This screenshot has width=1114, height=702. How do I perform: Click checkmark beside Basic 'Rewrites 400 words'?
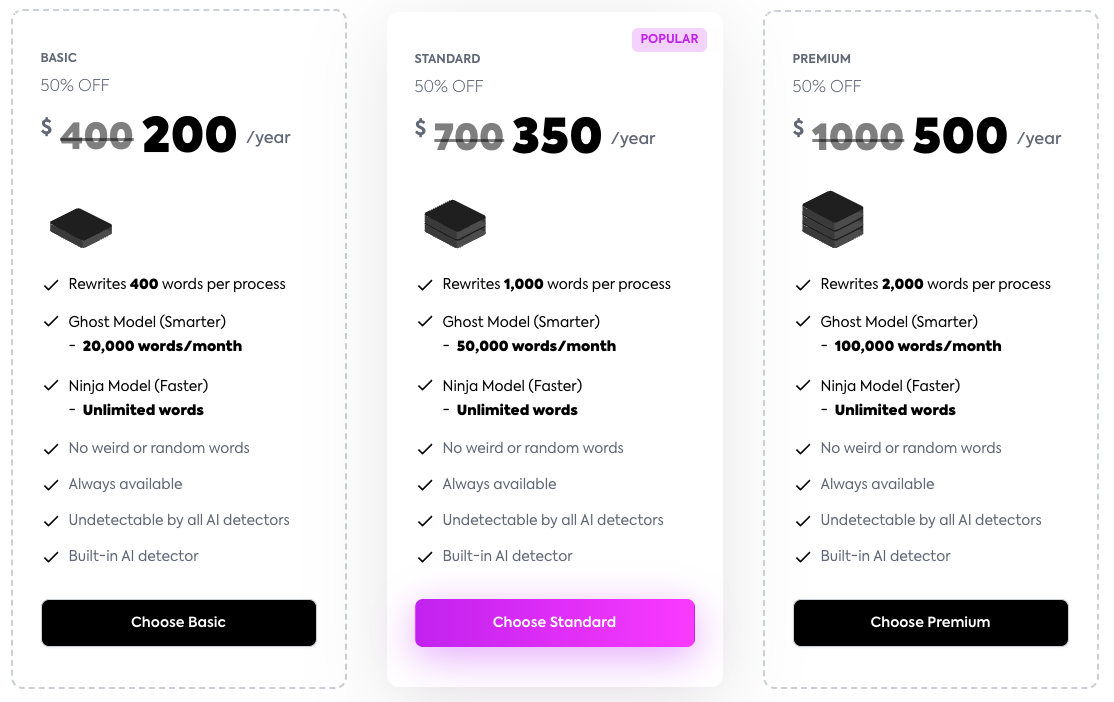coord(51,285)
